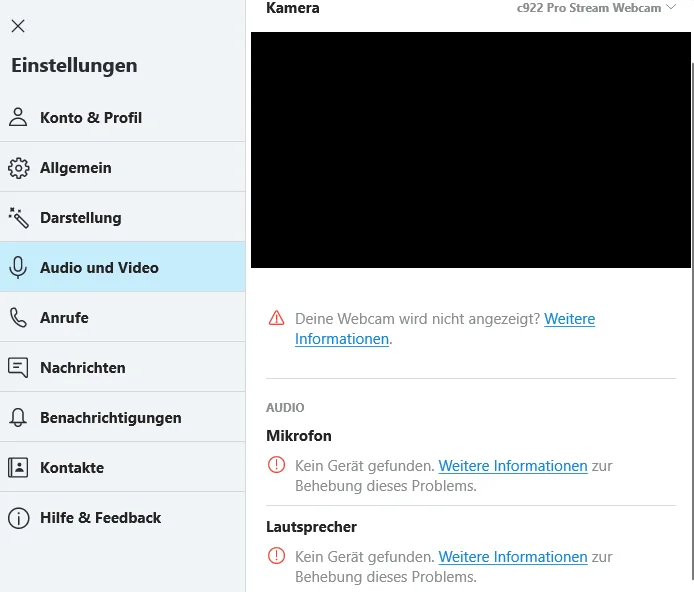Click the phone icon beside Anrufe
This screenshot has width=694, height=592.
click(18, 318)
